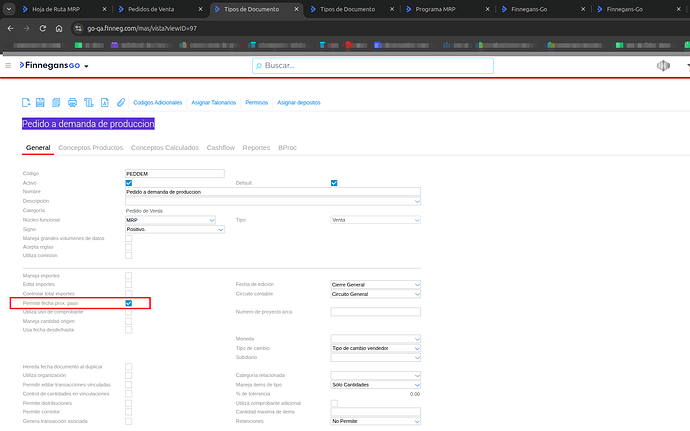690x431 pixels.
Task: Uncheck the Activo checkbox
Action: click(128, 183)
